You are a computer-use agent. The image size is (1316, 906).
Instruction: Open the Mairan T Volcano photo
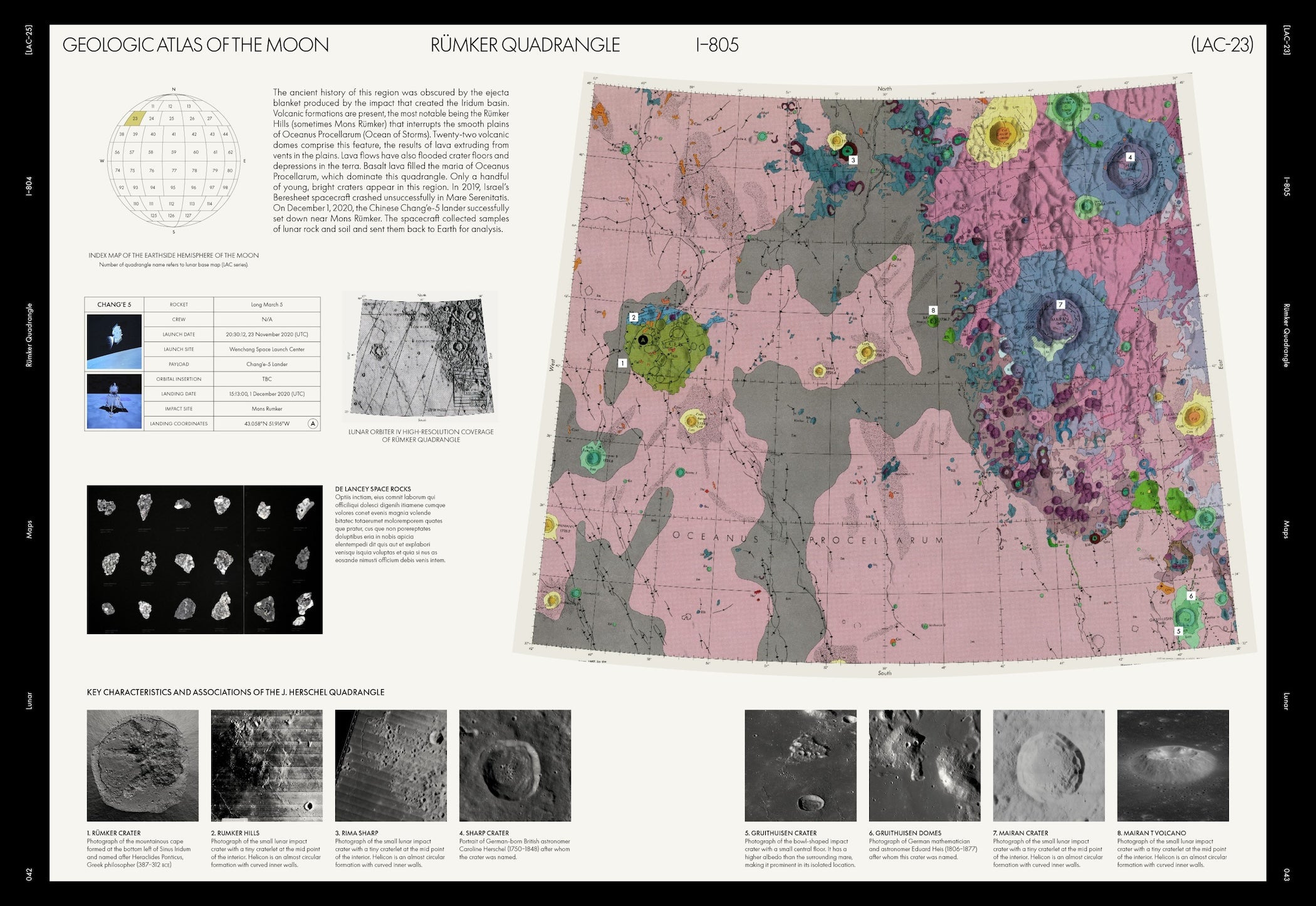point(1172,765)
